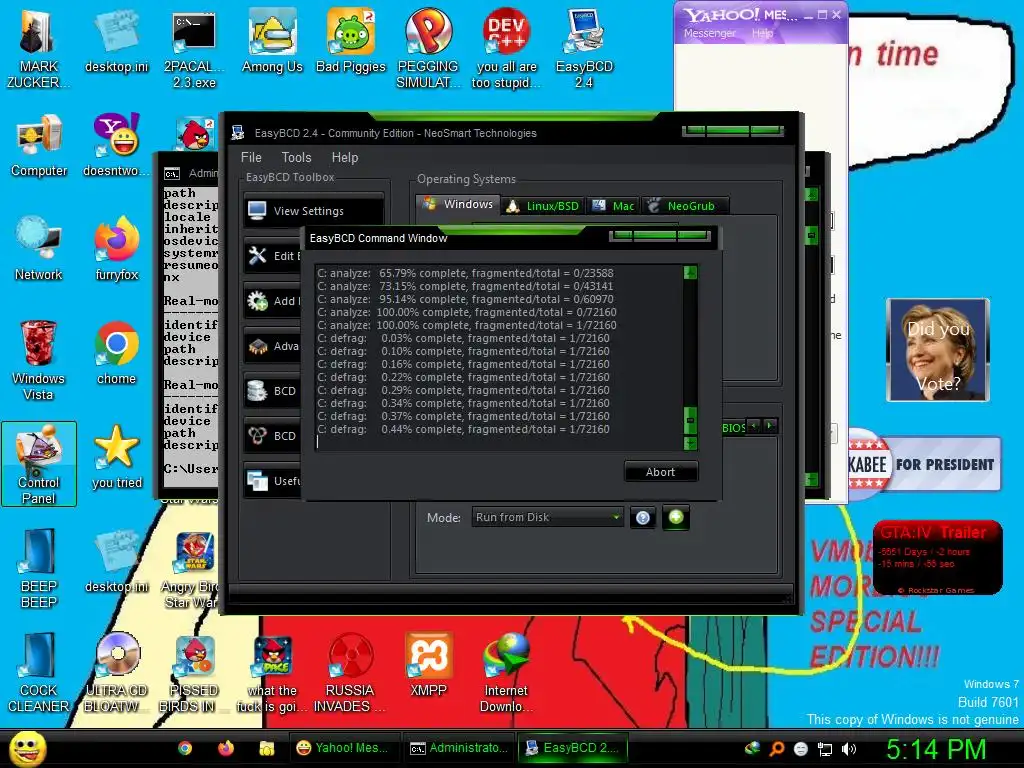This screenshot has height=768, width=1024.
Task: Open the chome Chrome shortcut
Action: [116, 353]
